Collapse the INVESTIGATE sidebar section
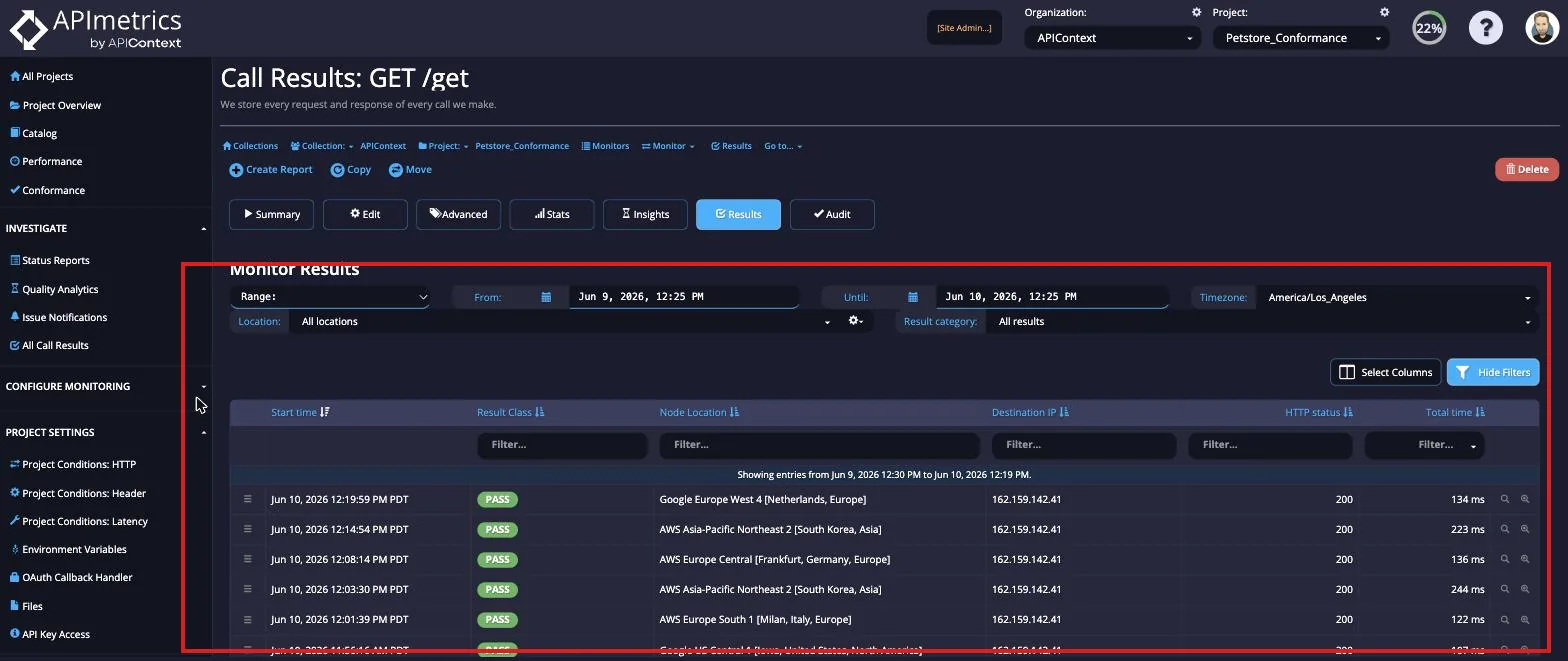 pyautogui.click(x=203, y=228)
